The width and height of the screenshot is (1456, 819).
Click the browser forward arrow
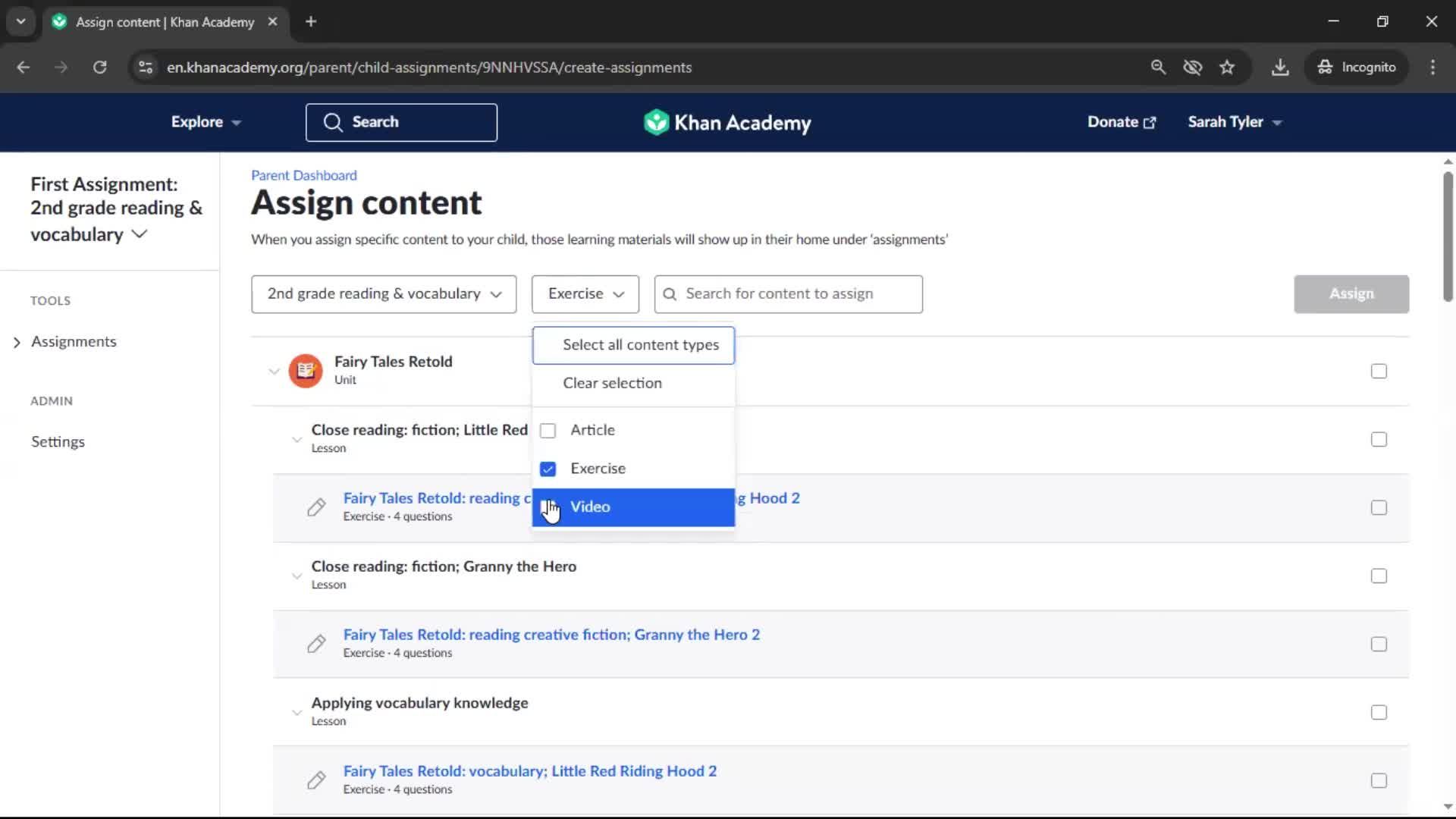(x=61, y=67)
